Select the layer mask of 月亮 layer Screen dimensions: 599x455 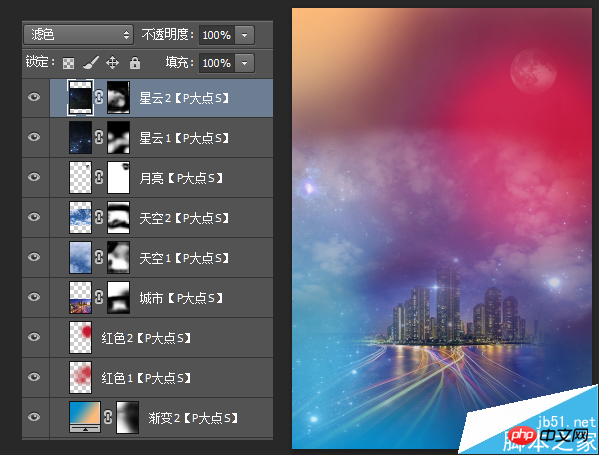point(118,177)
